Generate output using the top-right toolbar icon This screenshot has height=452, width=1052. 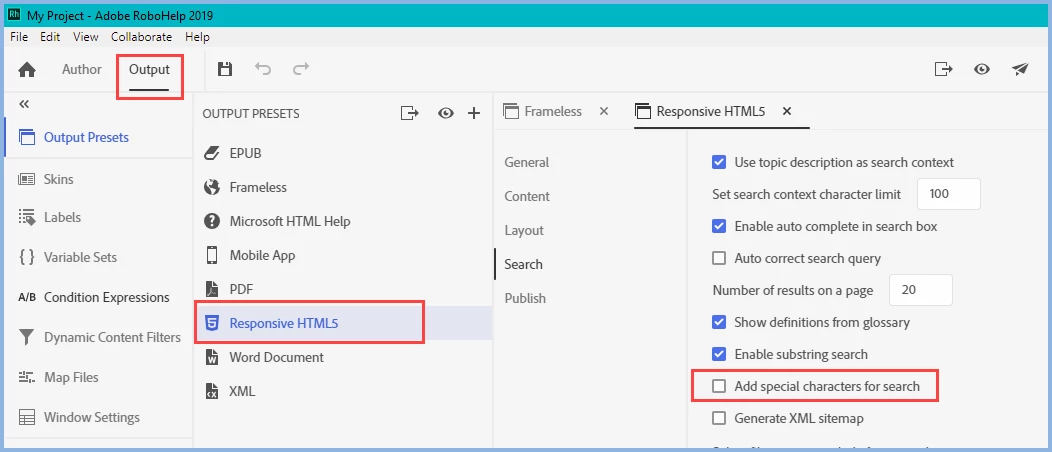[x=943, y=68]
